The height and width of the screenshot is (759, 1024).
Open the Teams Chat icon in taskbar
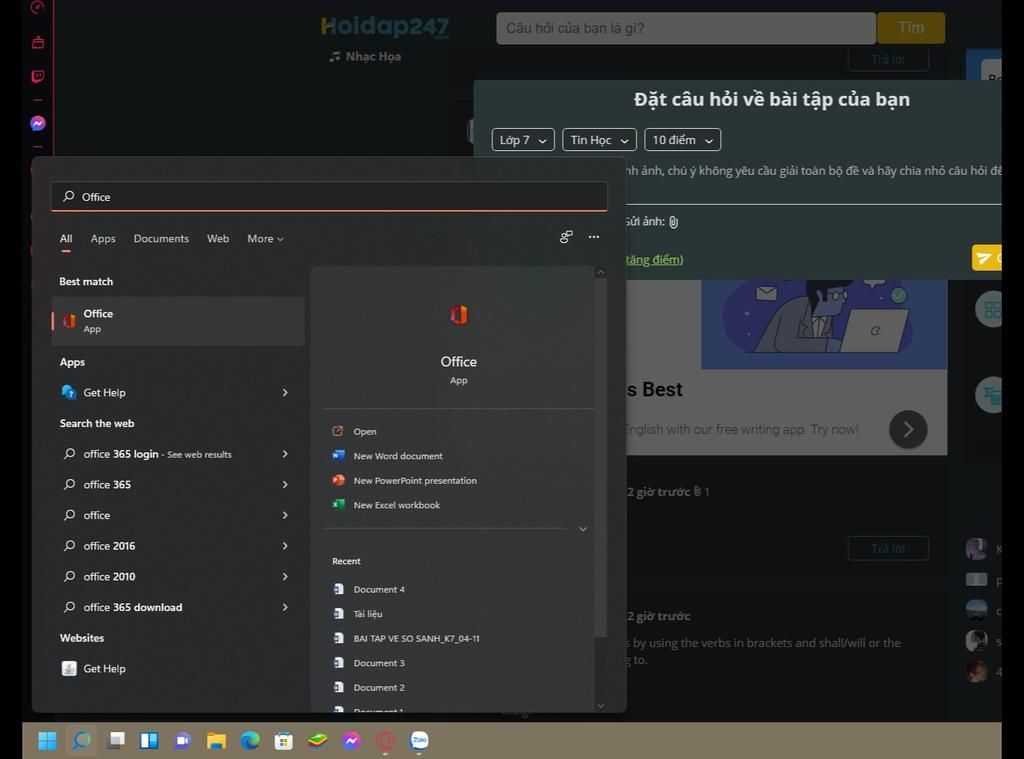pyautogui.click(x=183, y=740)
